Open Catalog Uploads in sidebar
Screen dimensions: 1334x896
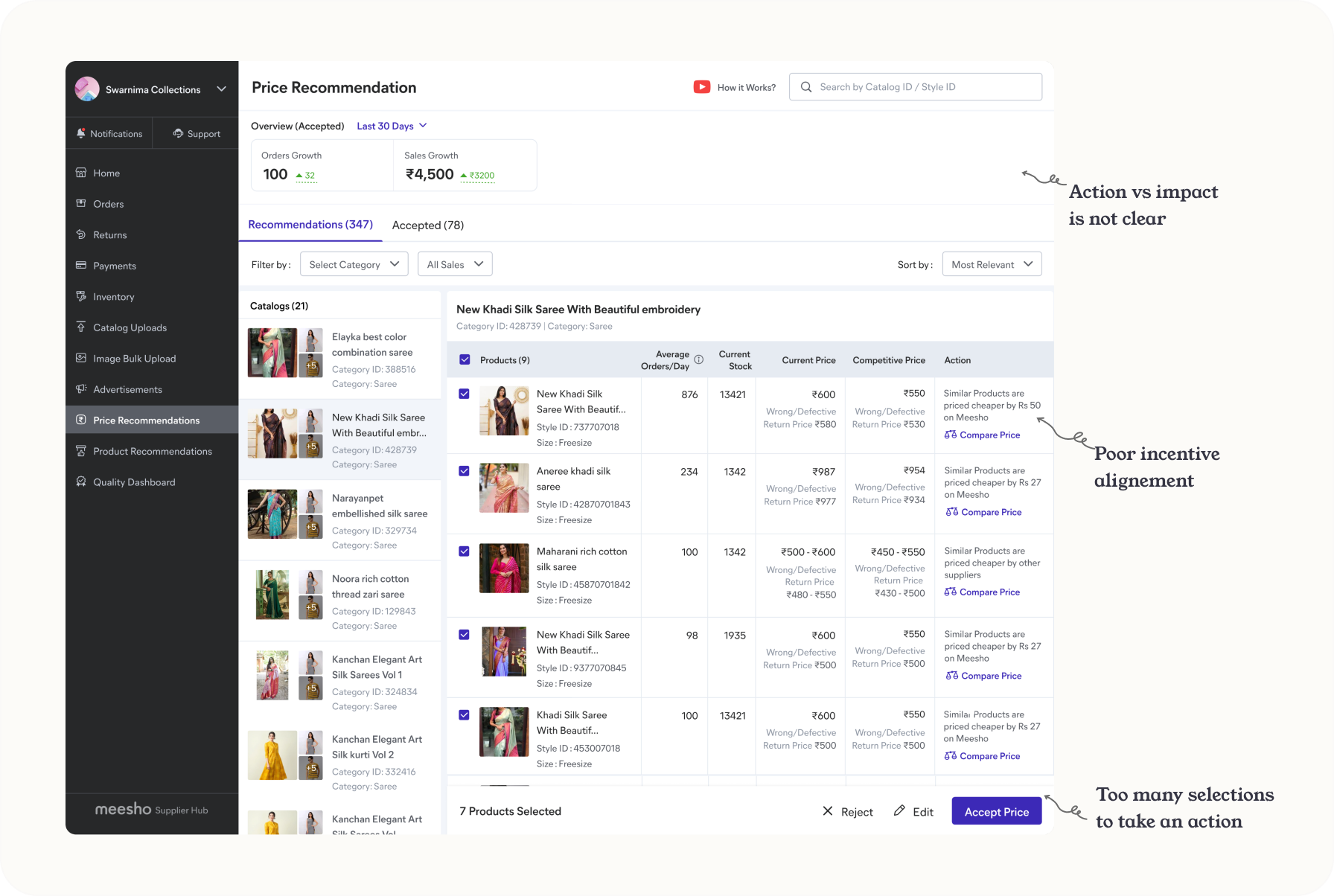click(152, 327)
